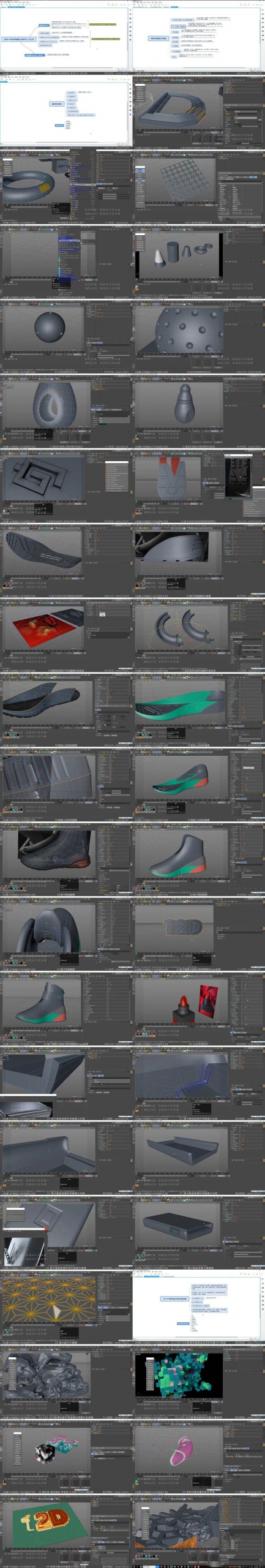The height and width of the screenshot is (1568, 265).
Task: Select the sole underside with red stripe thumbnail
Action: point(199,486)
